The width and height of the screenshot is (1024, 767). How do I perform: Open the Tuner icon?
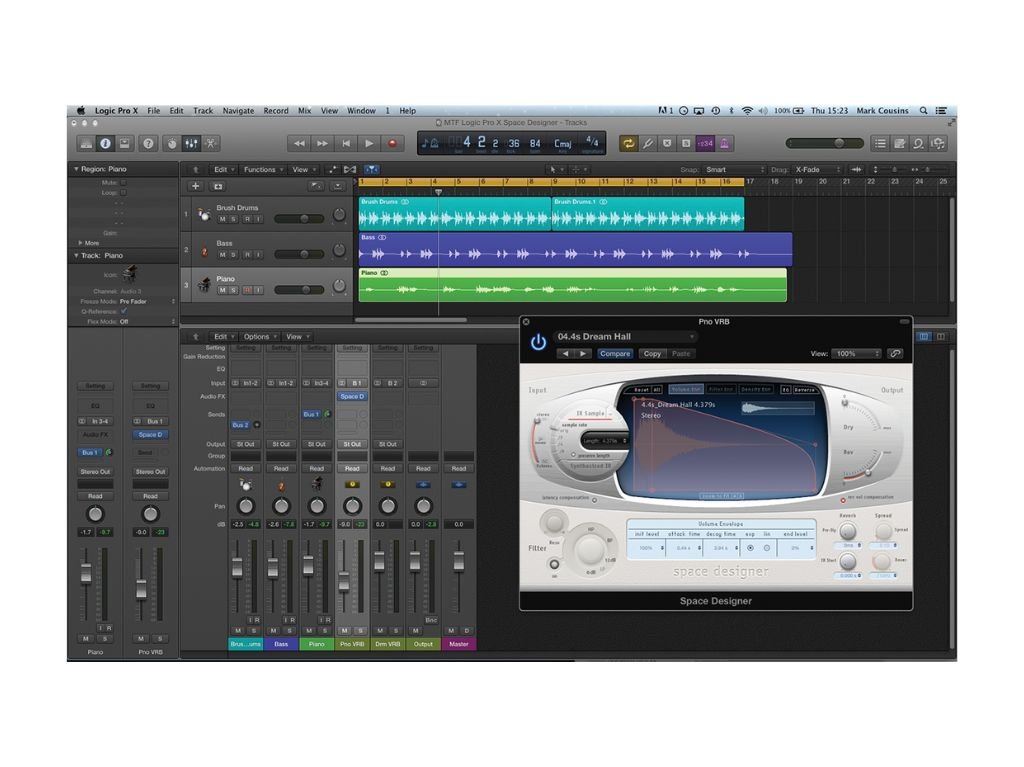coord(648,143)
